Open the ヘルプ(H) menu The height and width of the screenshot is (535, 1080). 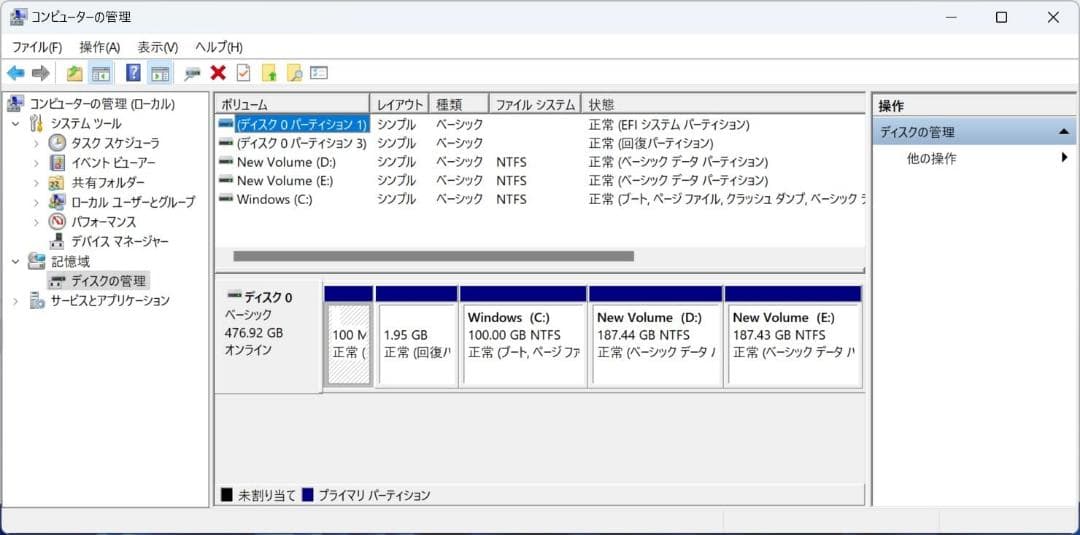pos(218,48)
